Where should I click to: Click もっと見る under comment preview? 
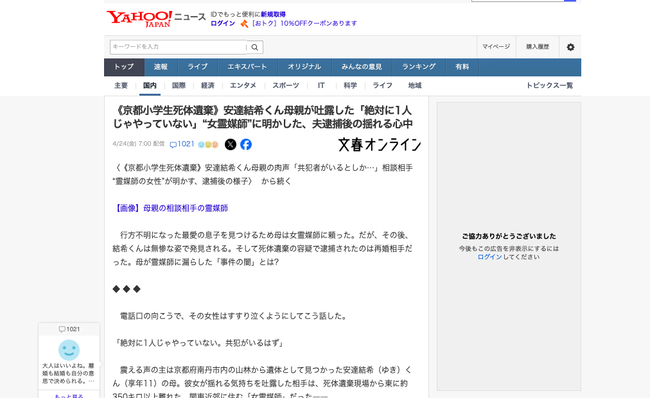tap(69, 396)
